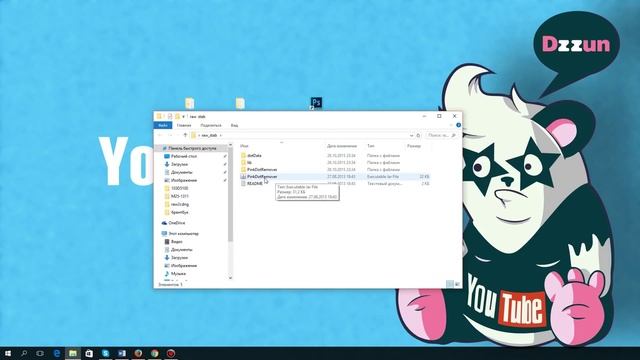The image size is (640, 360).
Task: Open Рабочий стол in quick access
Action: pos(184,156)
